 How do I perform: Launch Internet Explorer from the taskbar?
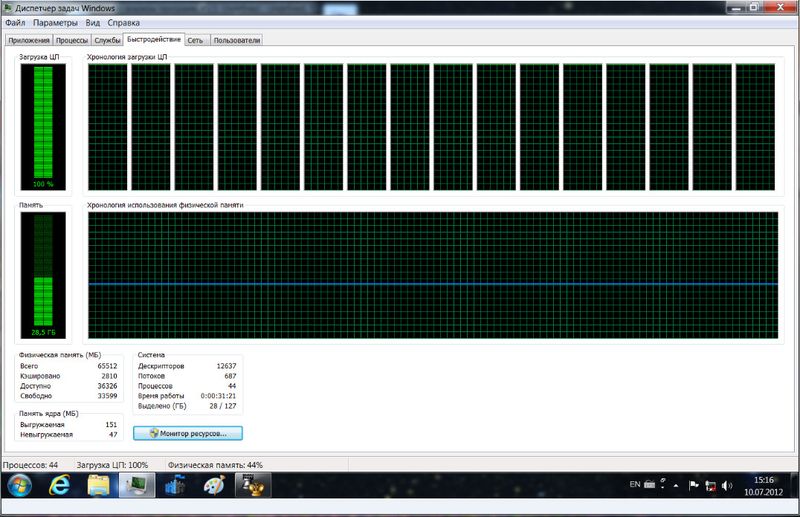(x=59, y=485)
